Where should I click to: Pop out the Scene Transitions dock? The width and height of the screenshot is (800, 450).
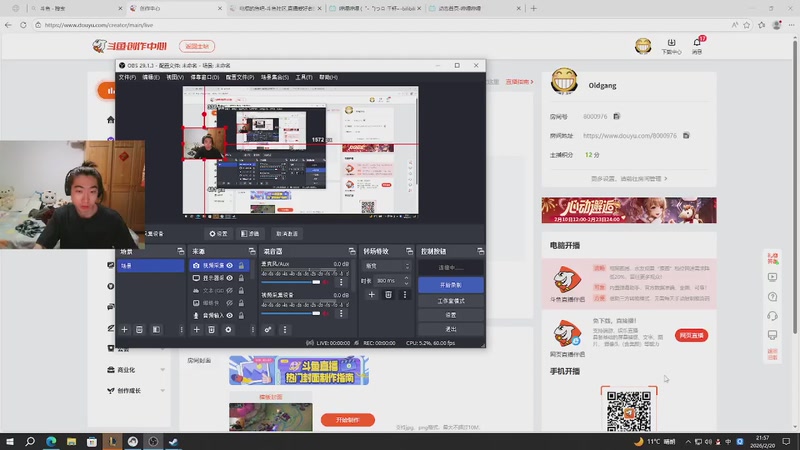[409, 251]
